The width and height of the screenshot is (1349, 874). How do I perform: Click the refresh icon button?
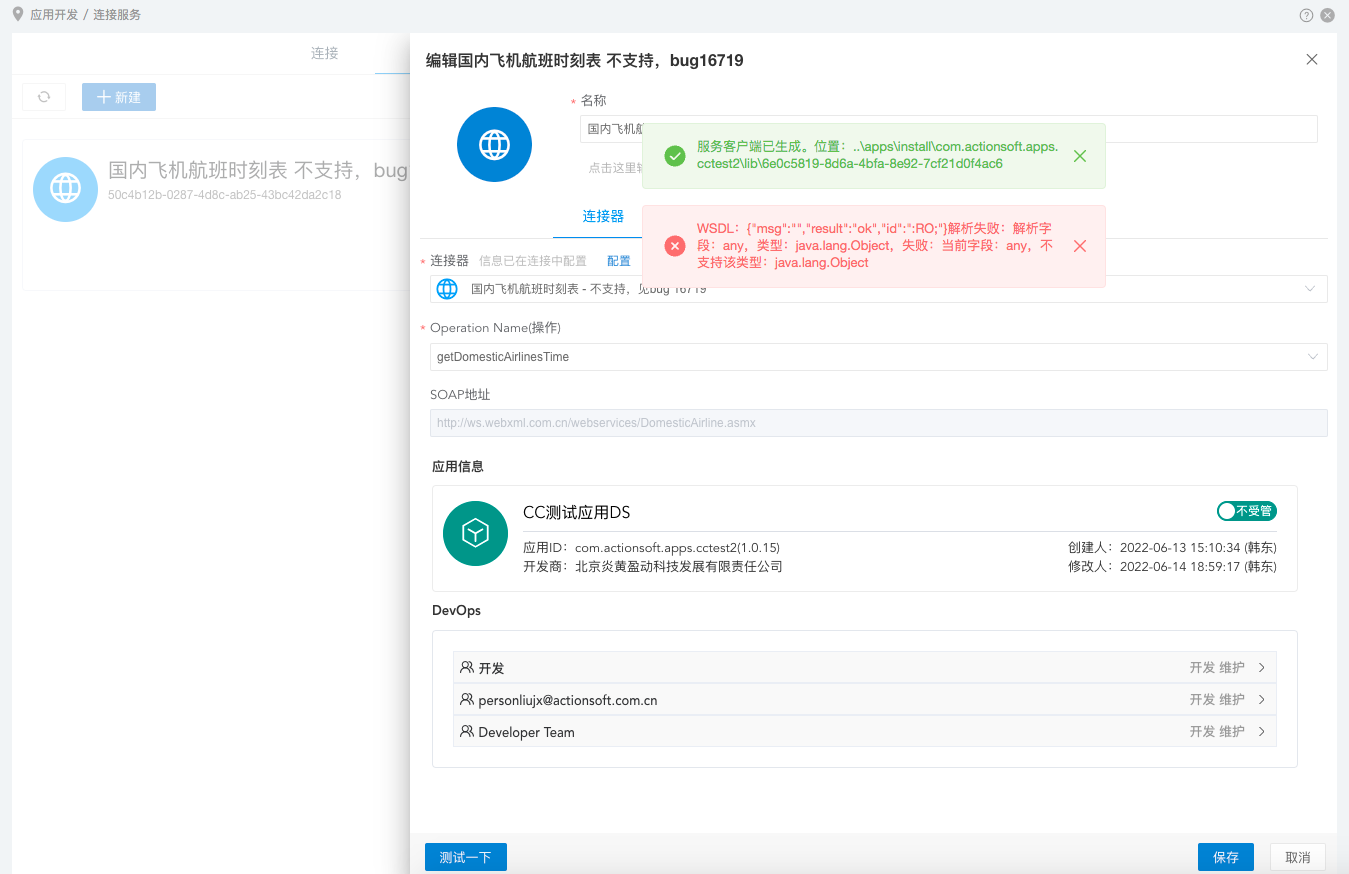44,97
